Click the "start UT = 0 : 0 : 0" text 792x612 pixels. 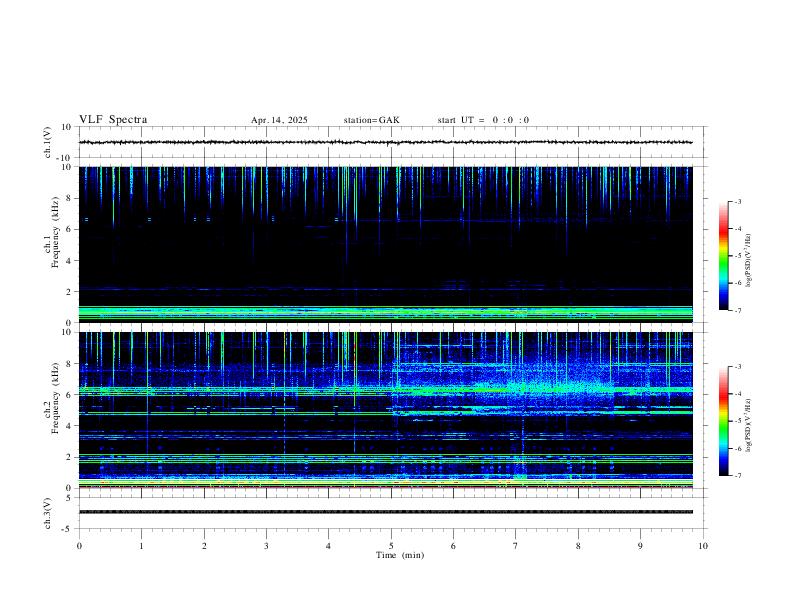tap(483, 120)
